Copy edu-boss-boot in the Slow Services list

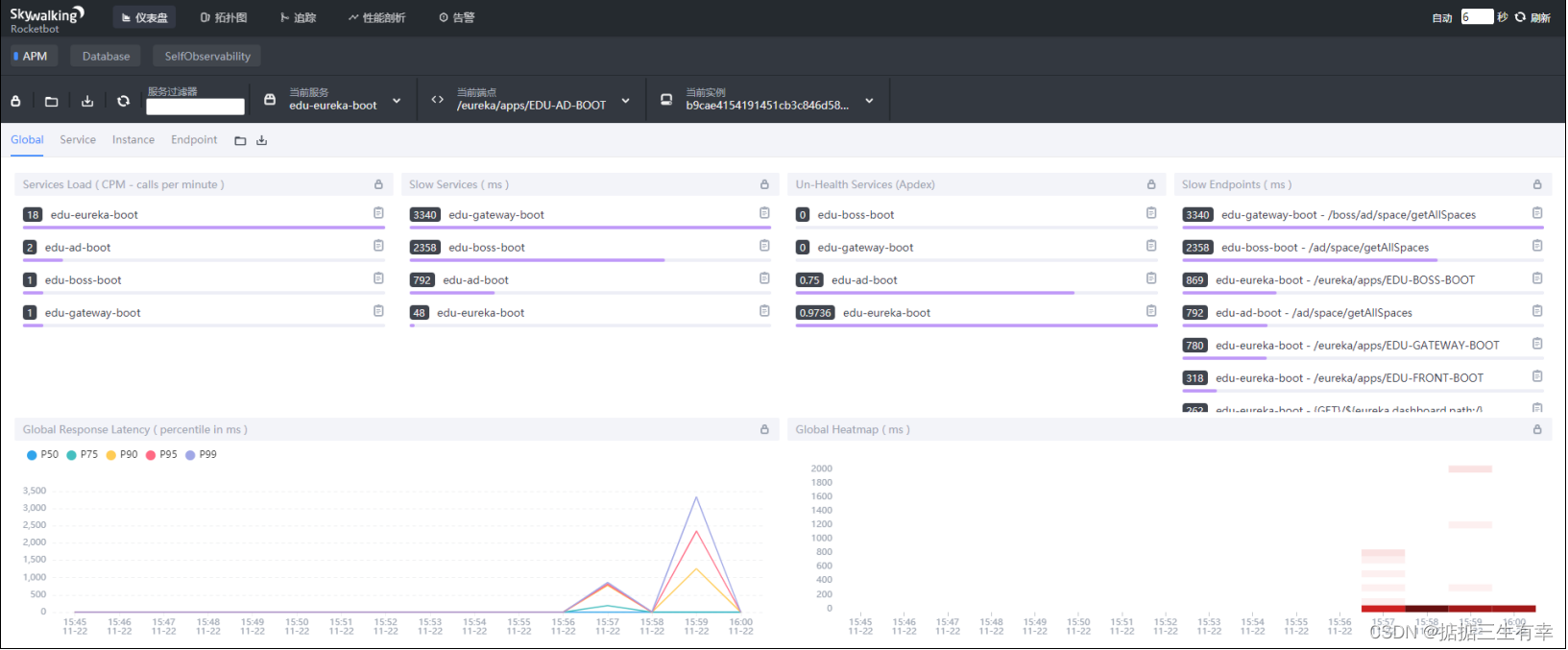pyautogui.click(x=764, y=246)
